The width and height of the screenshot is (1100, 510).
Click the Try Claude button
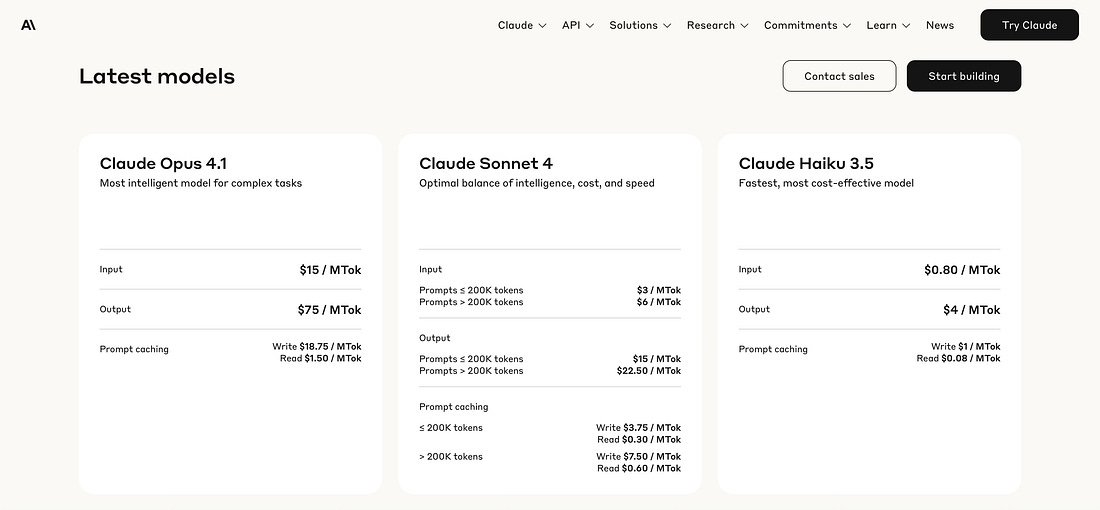pyautogui.click(x=1029, y=25)
